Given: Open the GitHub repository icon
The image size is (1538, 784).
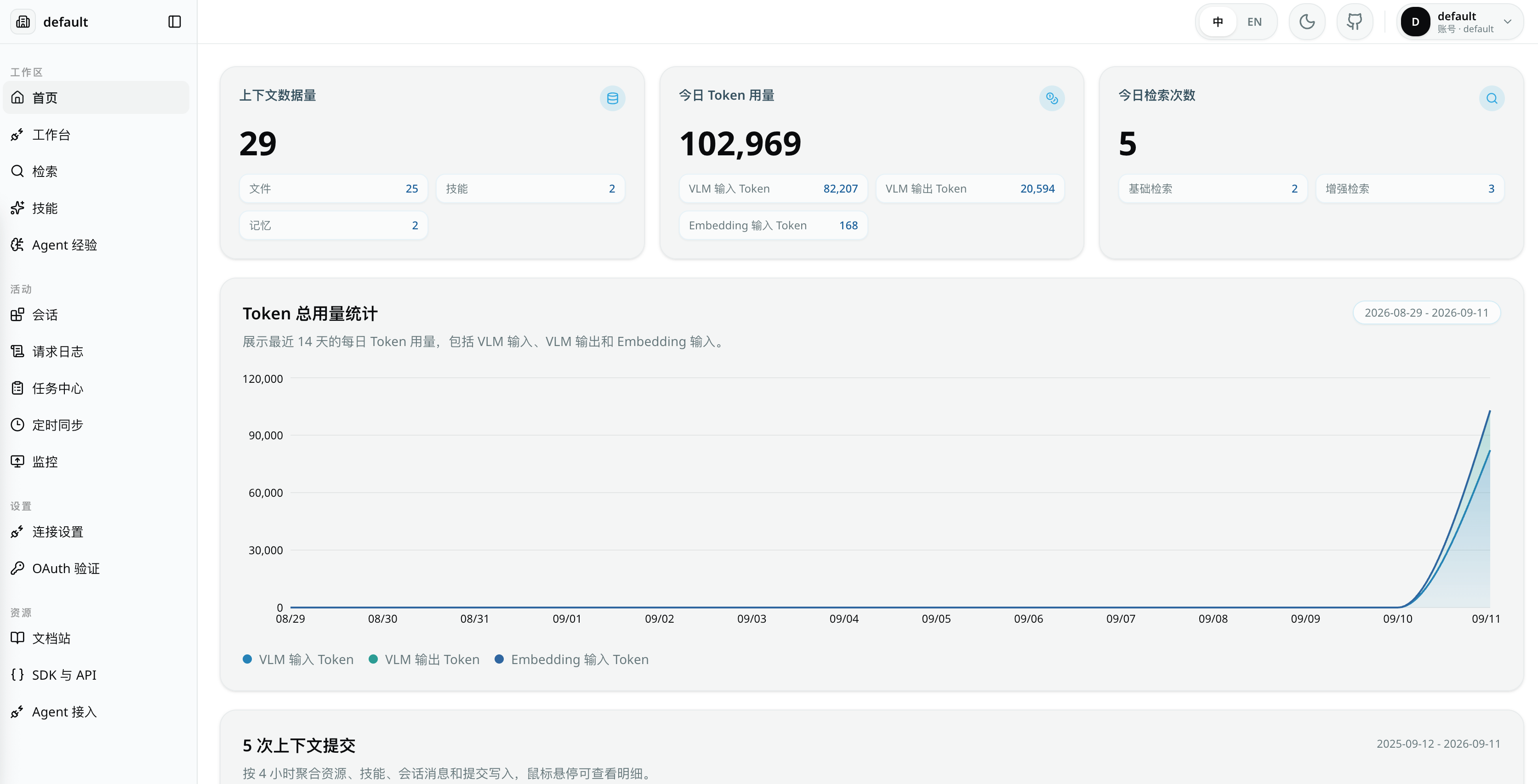Looking at the screenshot, I should click(1355, 22).
